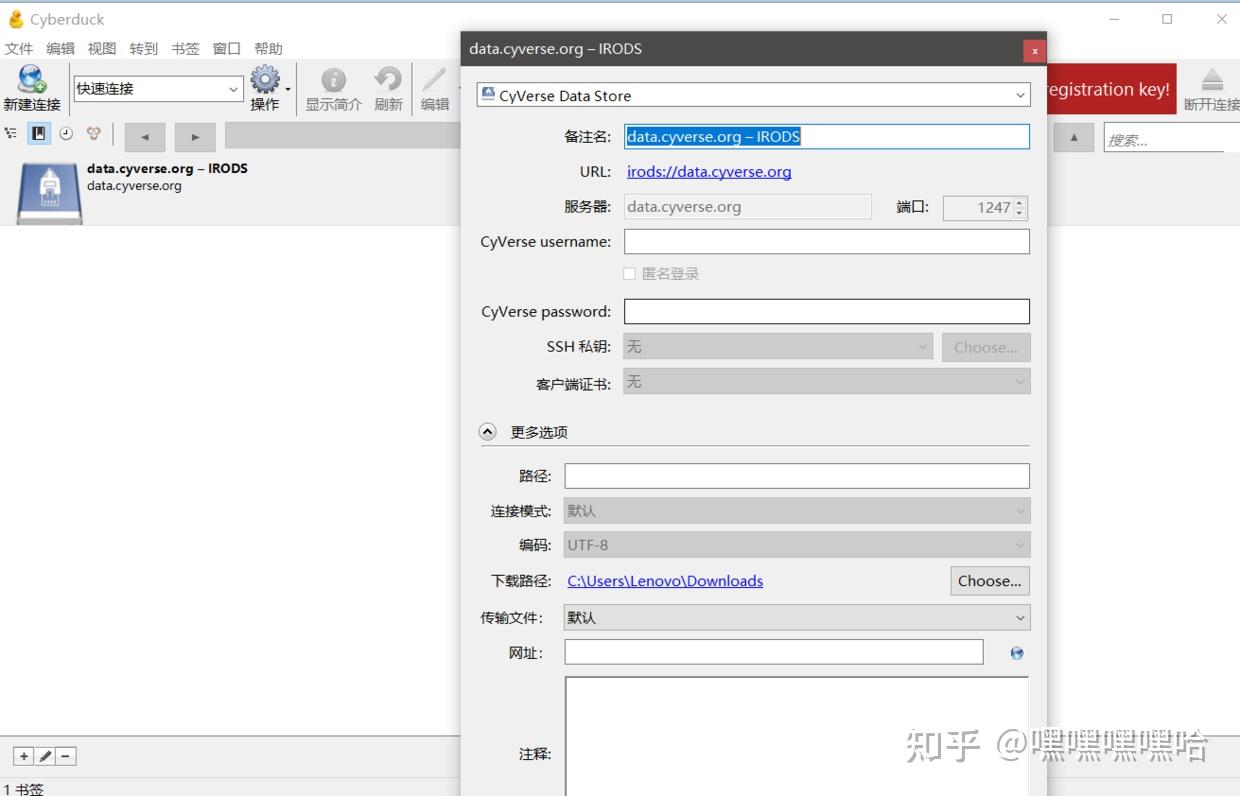Delete selected bookmark using the minus icon
1240x796 pixels.
(65, 756)
